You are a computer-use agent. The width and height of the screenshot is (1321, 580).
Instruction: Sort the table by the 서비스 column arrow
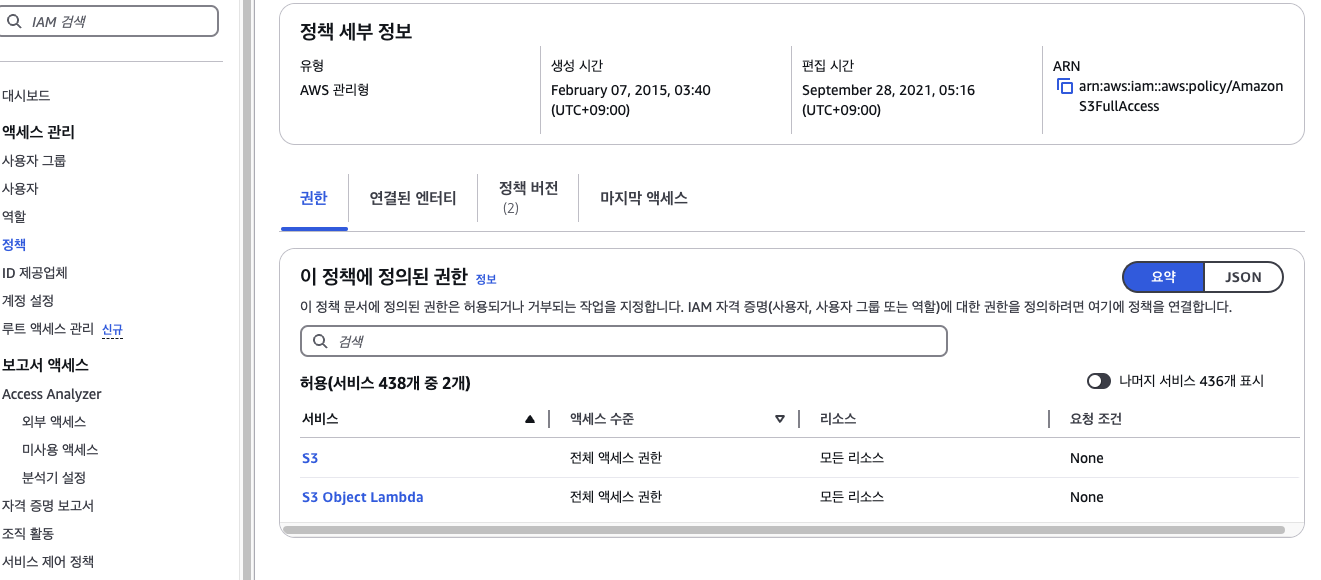click(x=530, y=419)
